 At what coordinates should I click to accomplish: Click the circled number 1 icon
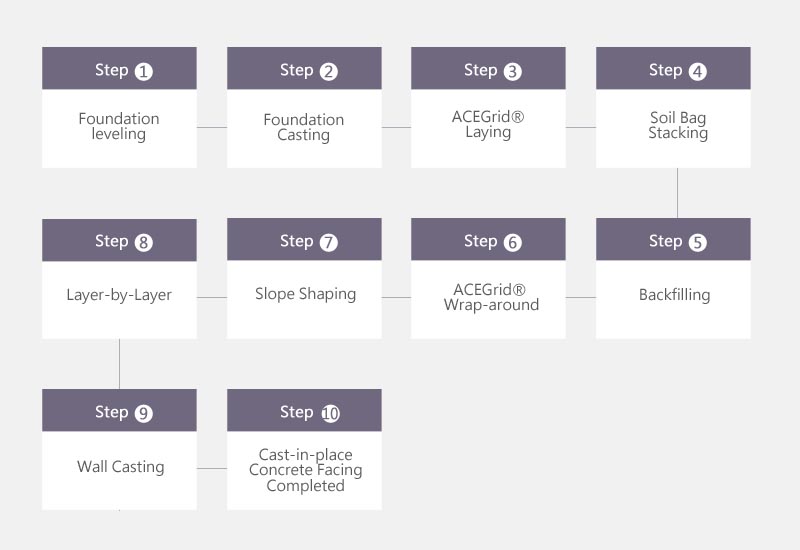pyautogui.click(x=144, y=71)
